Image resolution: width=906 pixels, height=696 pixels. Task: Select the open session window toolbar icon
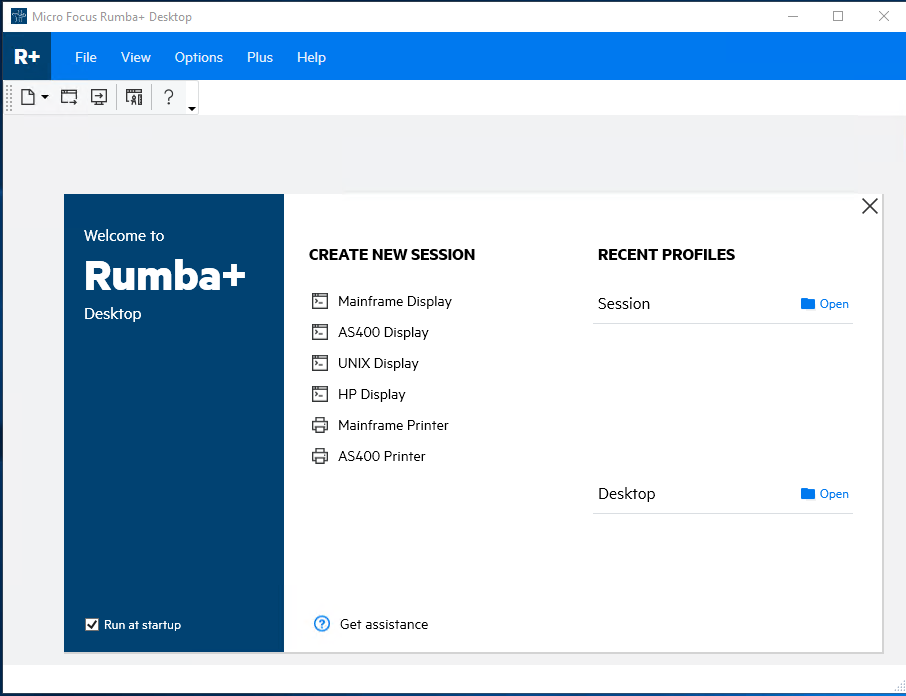pyautogui.click(x=68, y=96)
